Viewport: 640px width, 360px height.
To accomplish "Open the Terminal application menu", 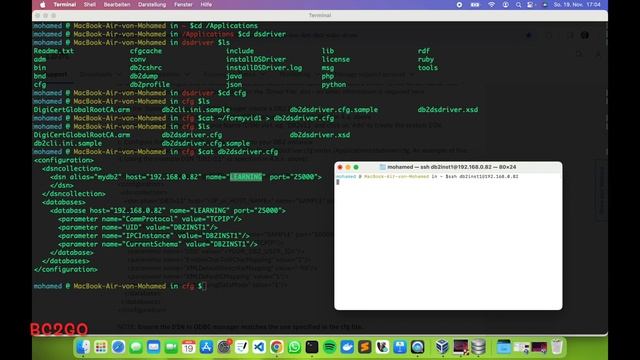I will (x=64, y=4).
